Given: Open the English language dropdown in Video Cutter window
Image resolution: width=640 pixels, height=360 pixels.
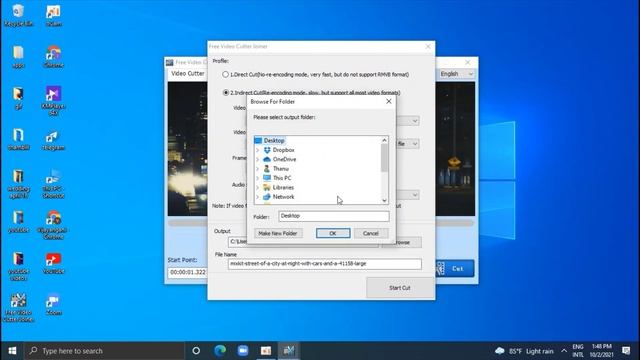Looking at the screenshot, I should (x=456, y=74).
